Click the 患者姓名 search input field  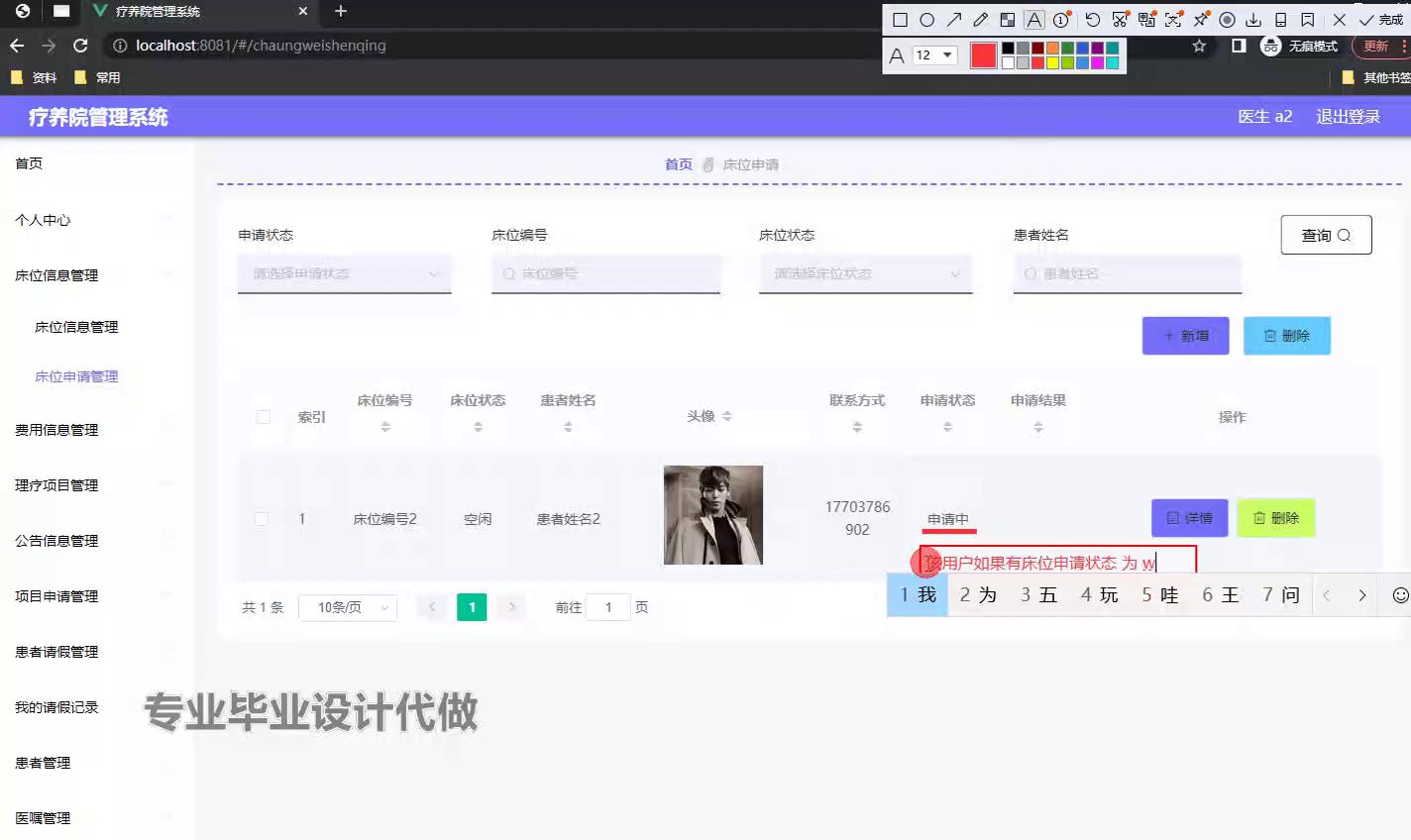coord(1127,274)
